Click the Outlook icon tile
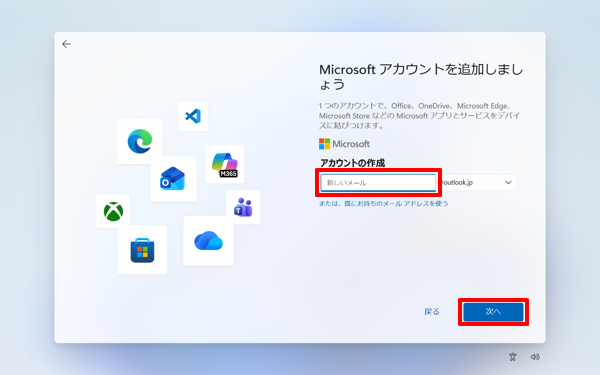 174,179
